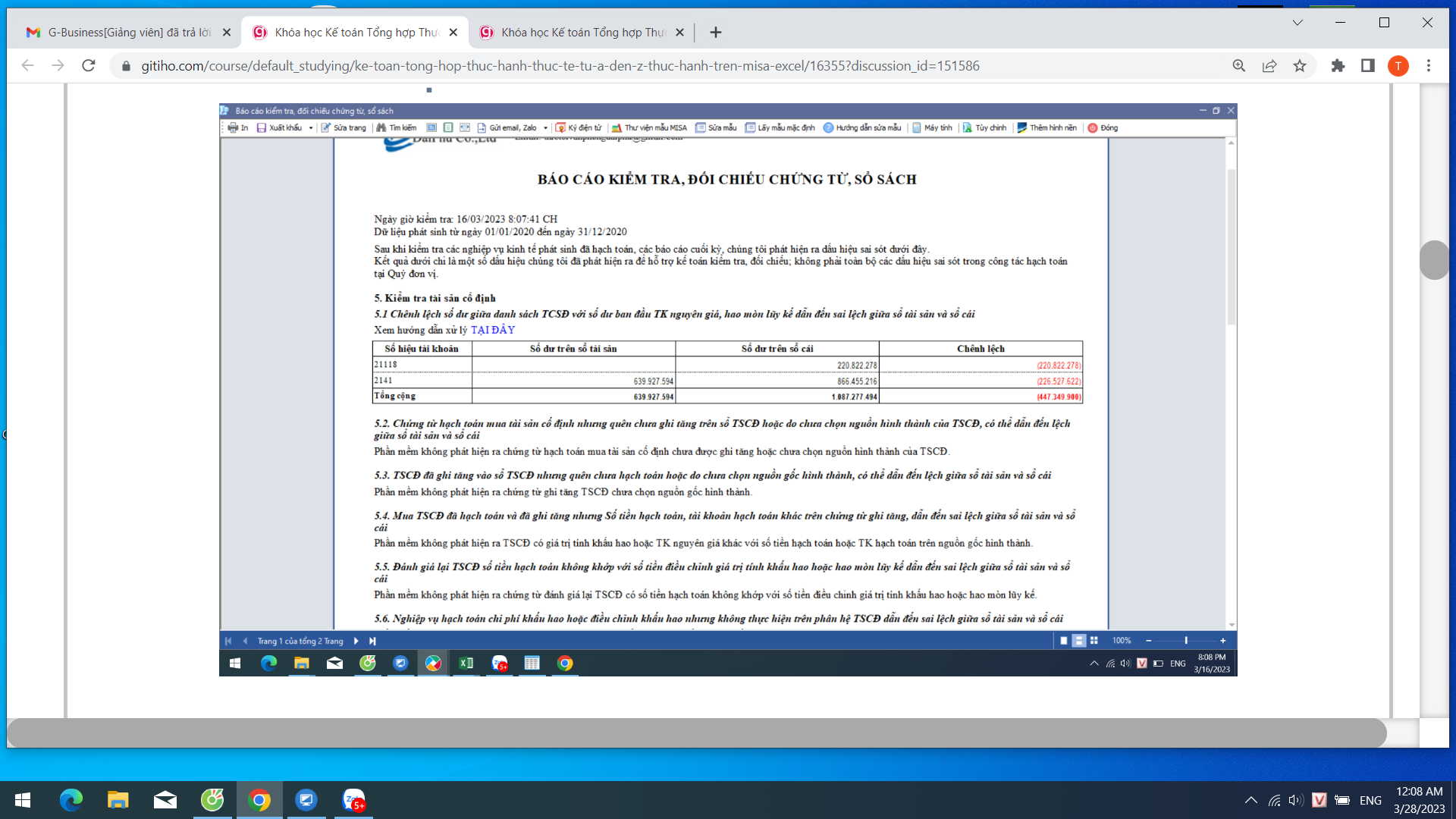Click the minus zoom-out button beside 100%
The image size is (1456, 819).
click(x=1148, y=641)
